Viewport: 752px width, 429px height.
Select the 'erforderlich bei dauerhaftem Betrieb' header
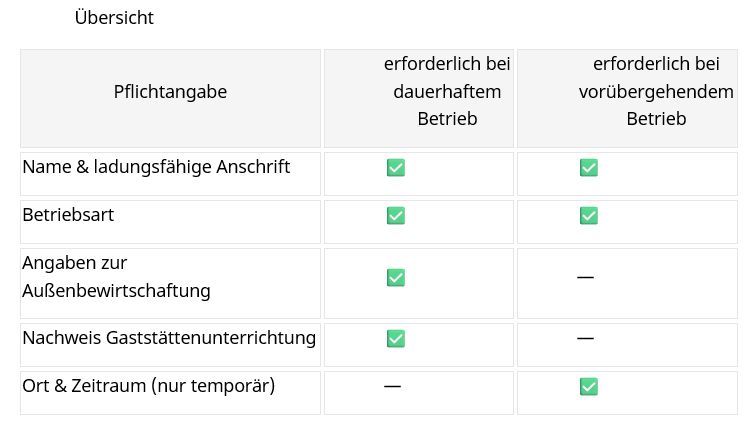tap(446, 92)
